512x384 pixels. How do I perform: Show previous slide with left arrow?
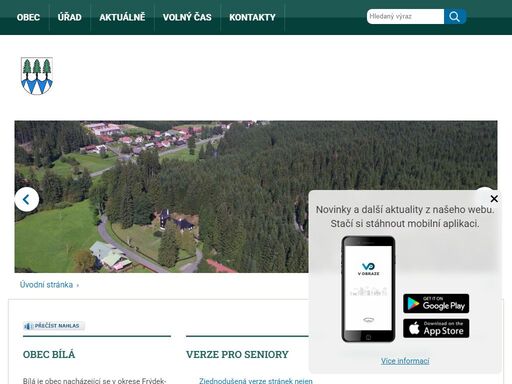27,199
